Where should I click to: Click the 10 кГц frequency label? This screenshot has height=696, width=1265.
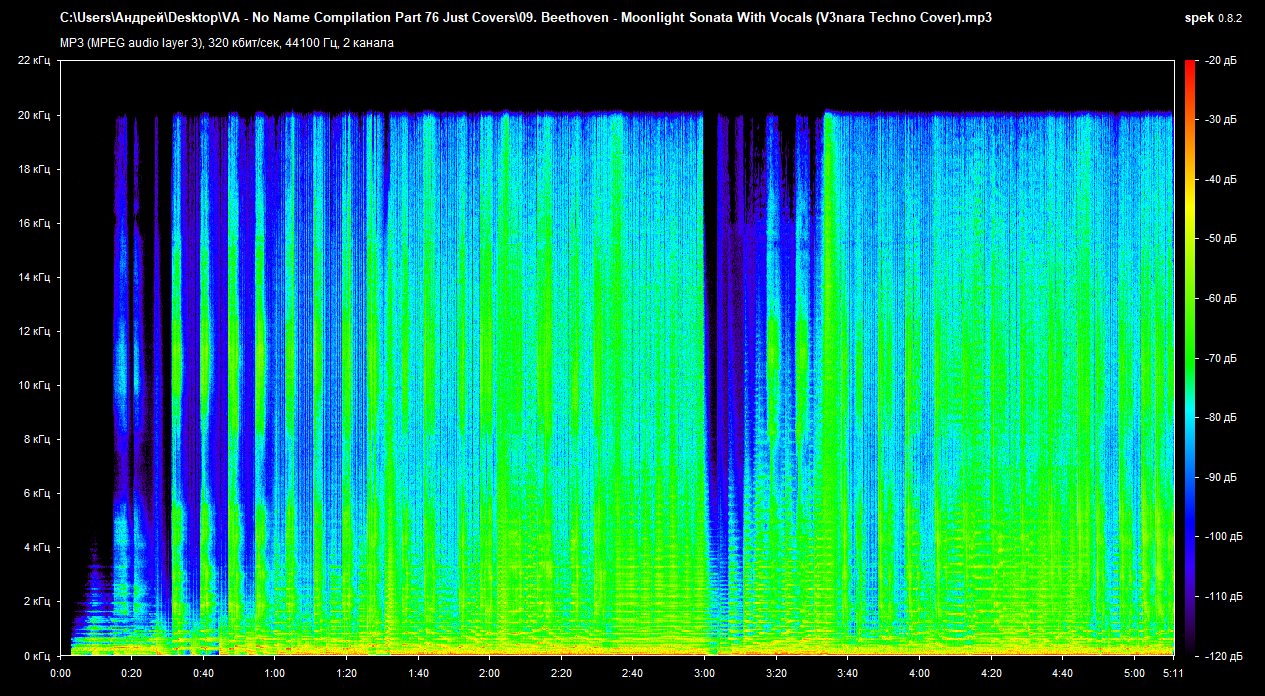pos(36,385)
